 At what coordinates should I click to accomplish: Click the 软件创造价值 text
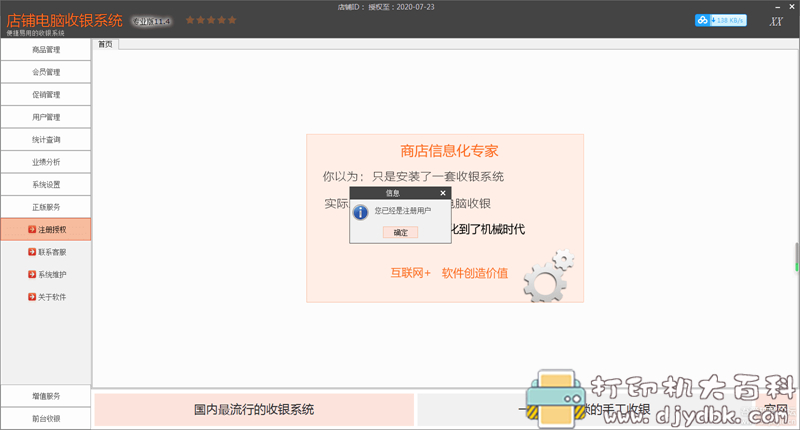475,273
